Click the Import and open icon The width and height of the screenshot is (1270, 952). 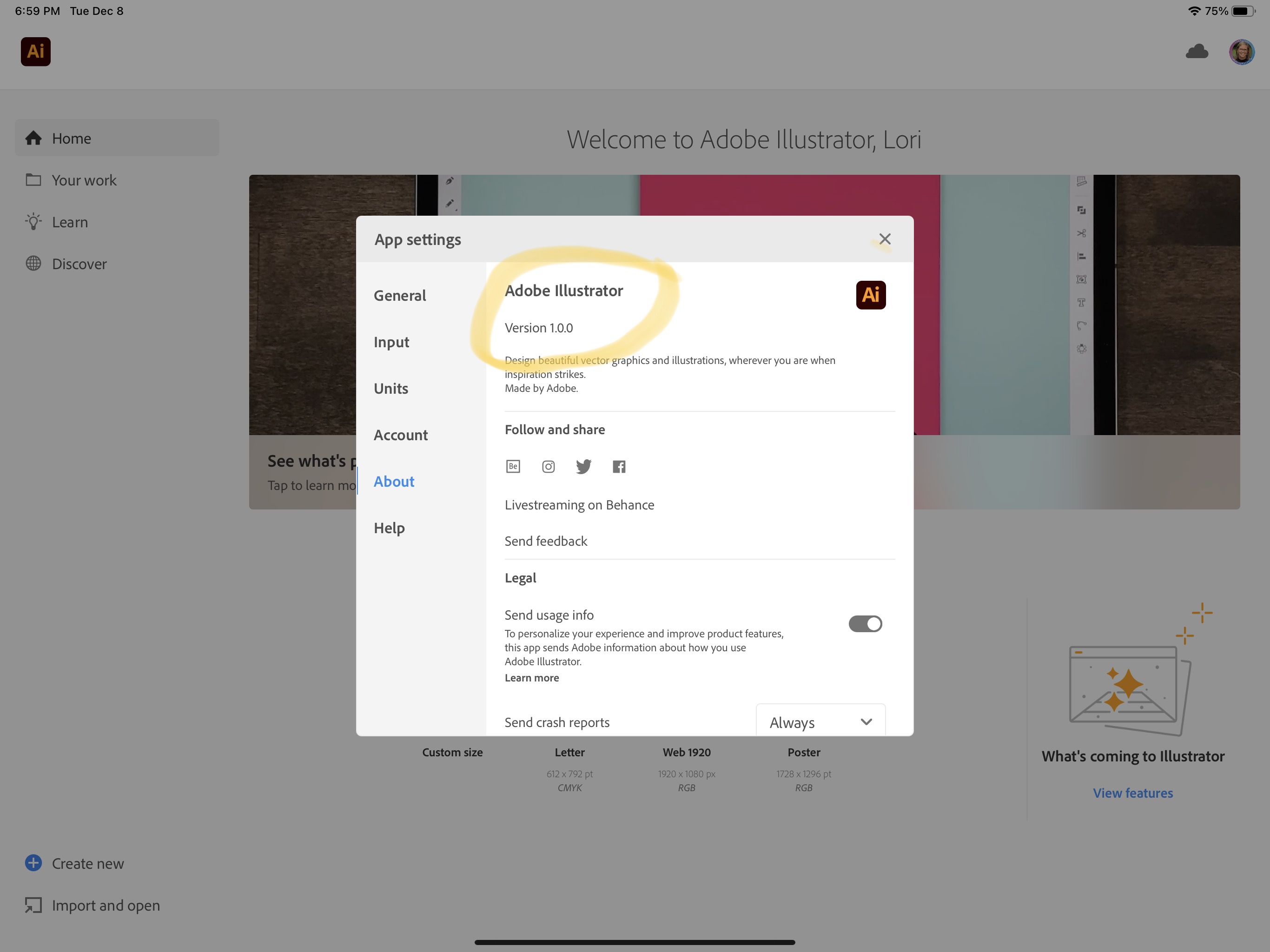pyautogui.click(x=33, y=906)
